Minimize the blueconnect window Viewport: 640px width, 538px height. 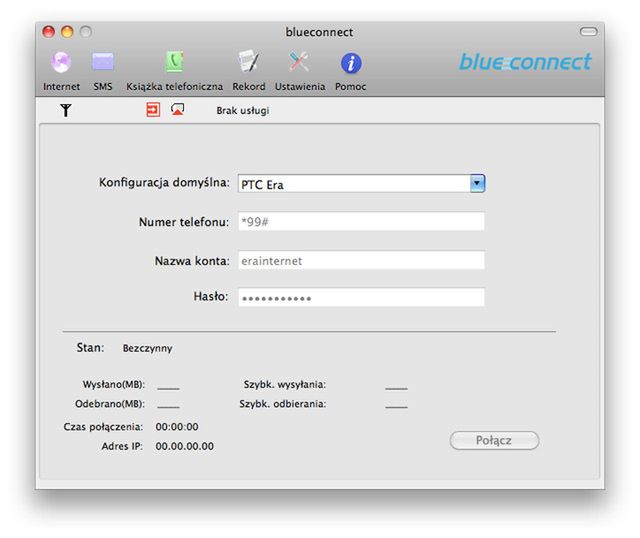coord(67,32)
